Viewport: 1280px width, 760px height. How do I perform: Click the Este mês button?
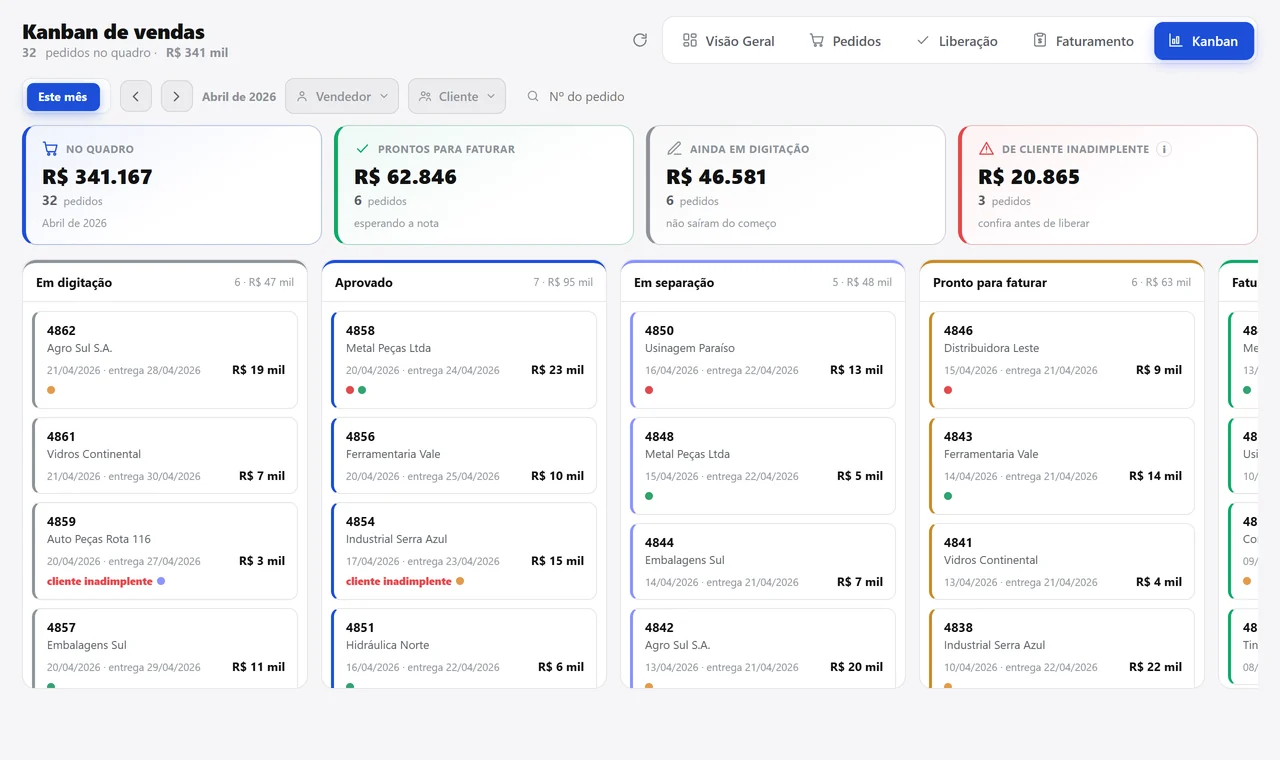63,97
